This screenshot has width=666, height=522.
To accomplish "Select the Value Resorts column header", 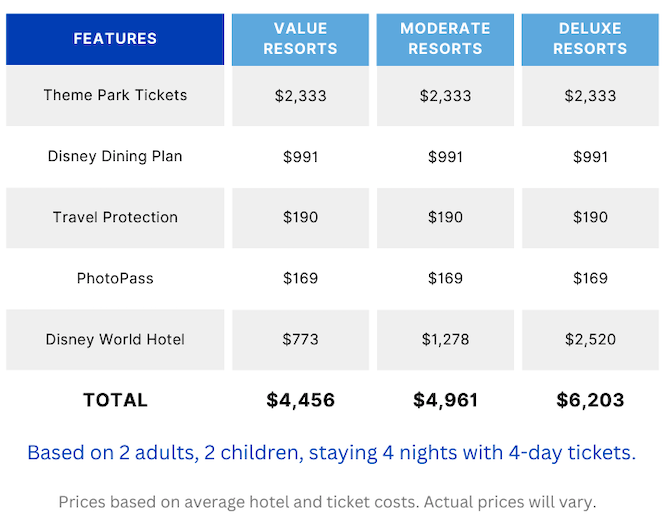I will (300, 39).
